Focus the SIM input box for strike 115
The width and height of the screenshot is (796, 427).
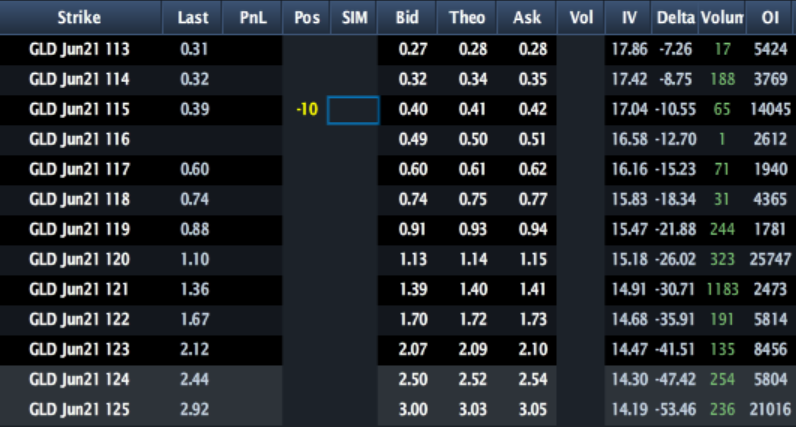click(x=353, y=110)
